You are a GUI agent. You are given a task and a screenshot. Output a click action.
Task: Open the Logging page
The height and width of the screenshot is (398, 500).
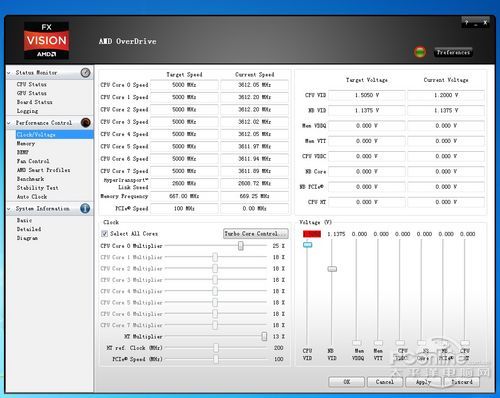click(x=27, y=111)
